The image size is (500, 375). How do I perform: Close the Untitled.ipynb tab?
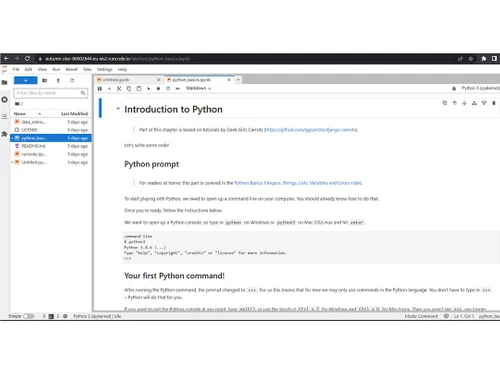click(159, 80)
